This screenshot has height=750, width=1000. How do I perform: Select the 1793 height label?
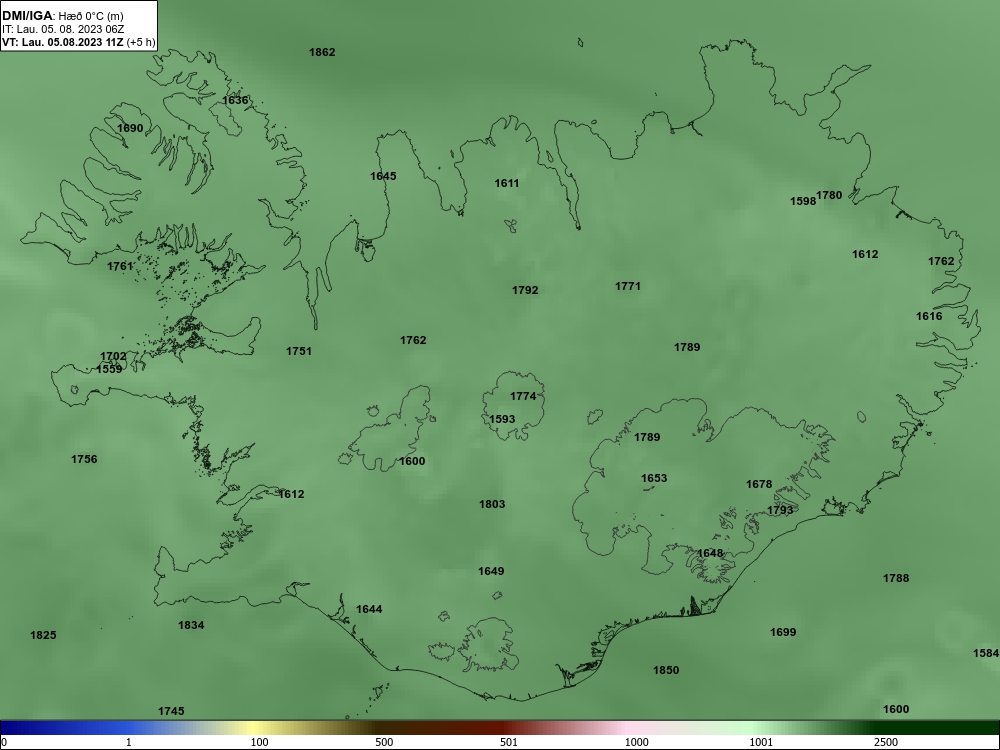coord(780,510)
